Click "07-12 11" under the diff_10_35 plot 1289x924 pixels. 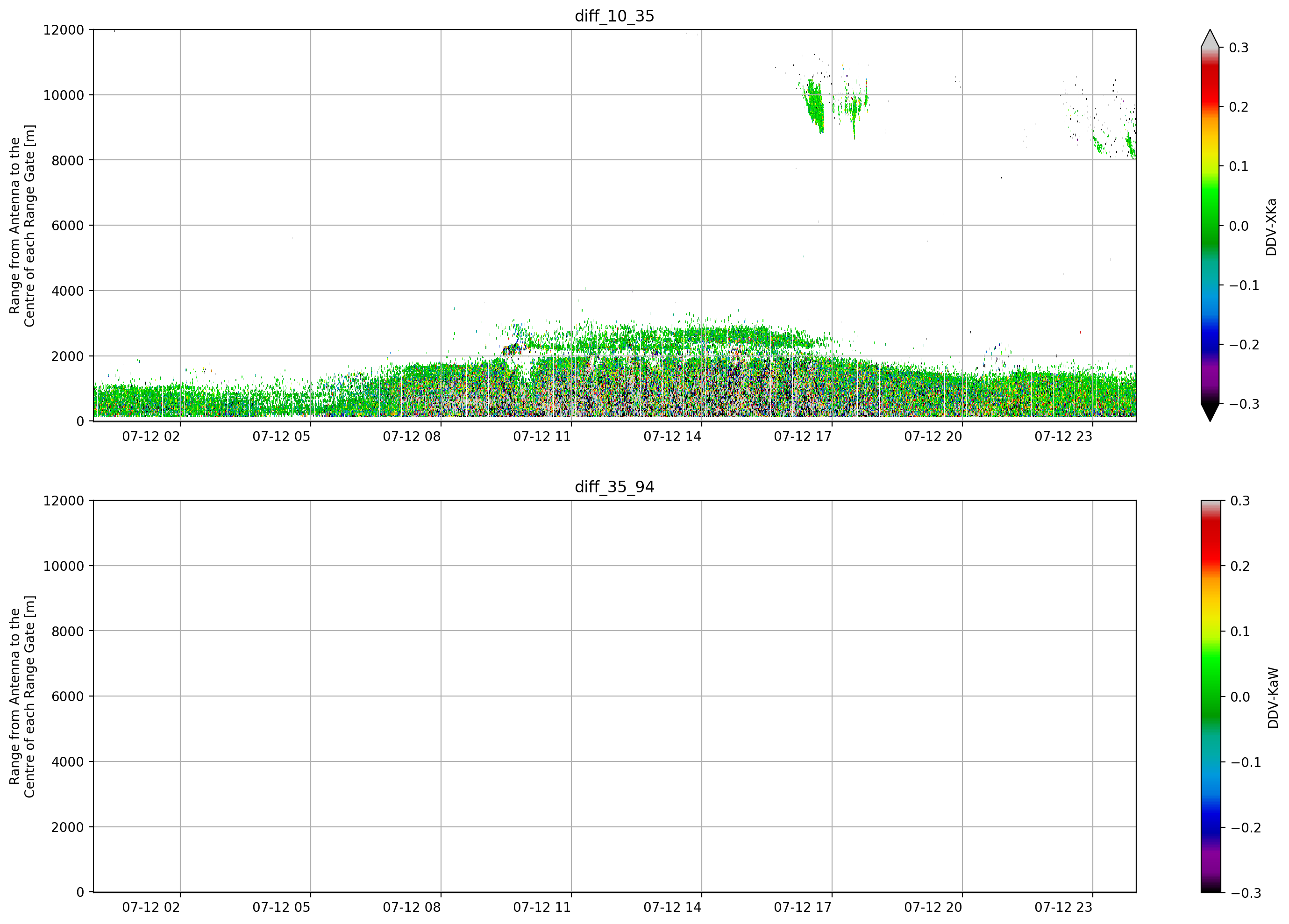click(x=542, y=436)
